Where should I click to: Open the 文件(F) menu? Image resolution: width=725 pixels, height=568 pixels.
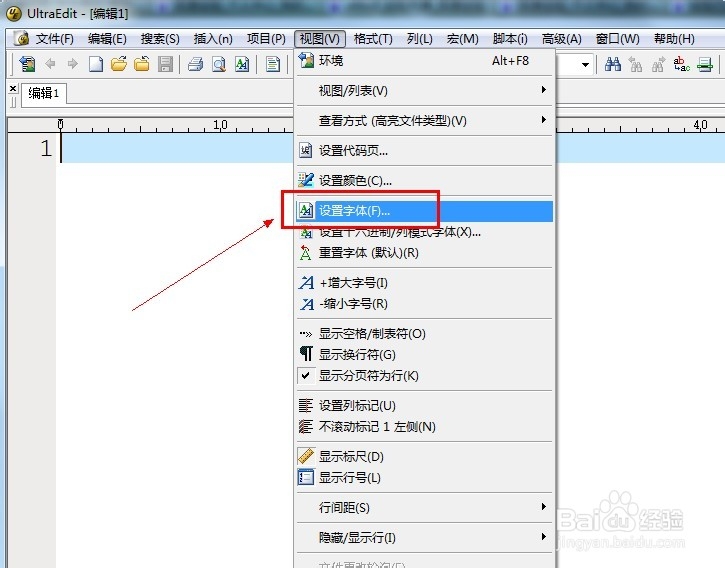click(x=55, y=39)
